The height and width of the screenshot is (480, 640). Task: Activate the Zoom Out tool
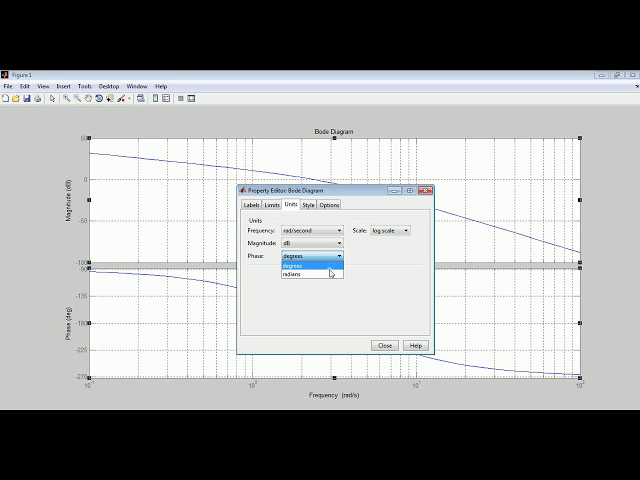click(x=77, y=98)
